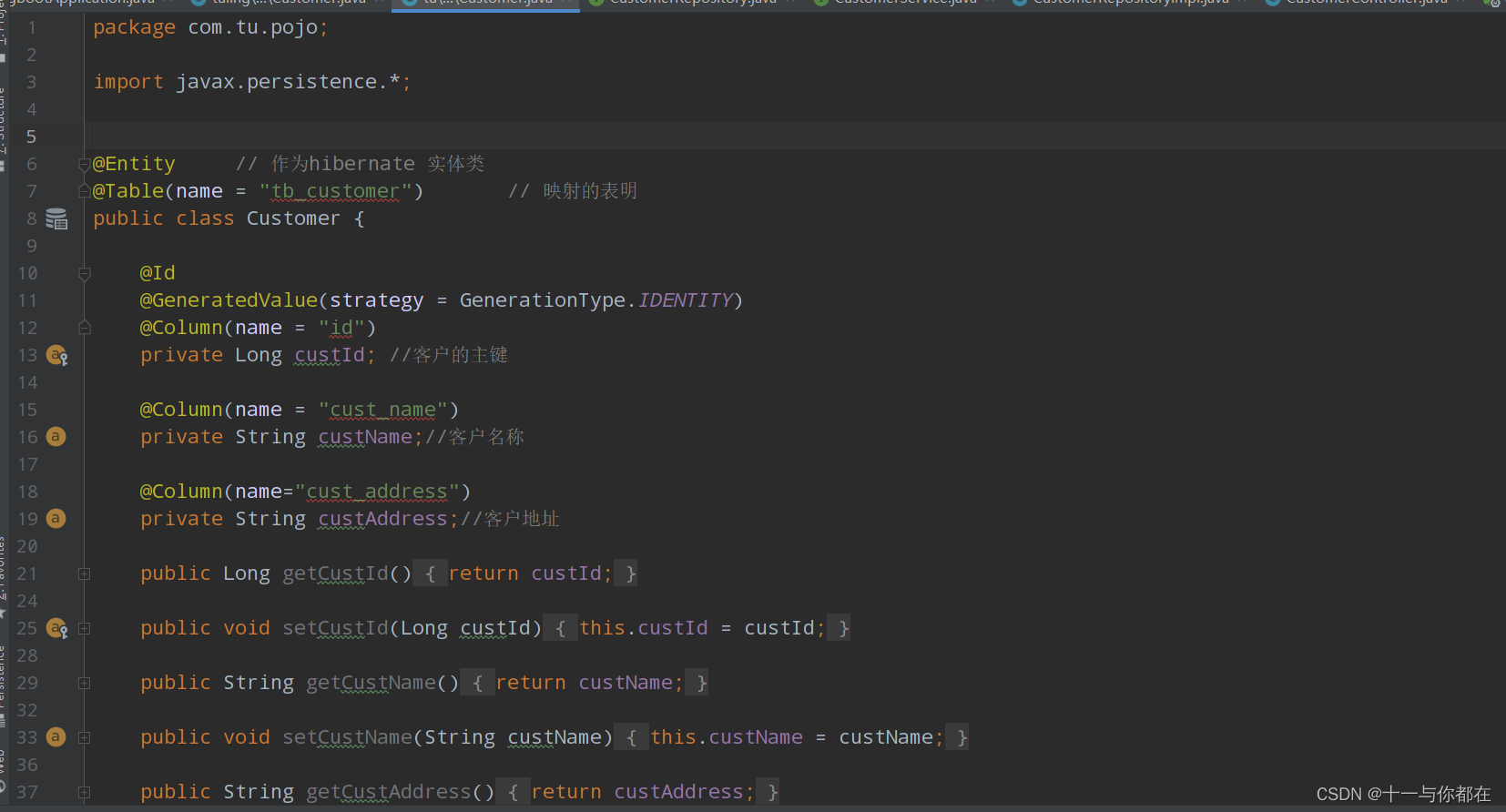Screen dimensions: 1506x812
Task: Click the 'custId' field declaration on line 13
Action: 330,355
